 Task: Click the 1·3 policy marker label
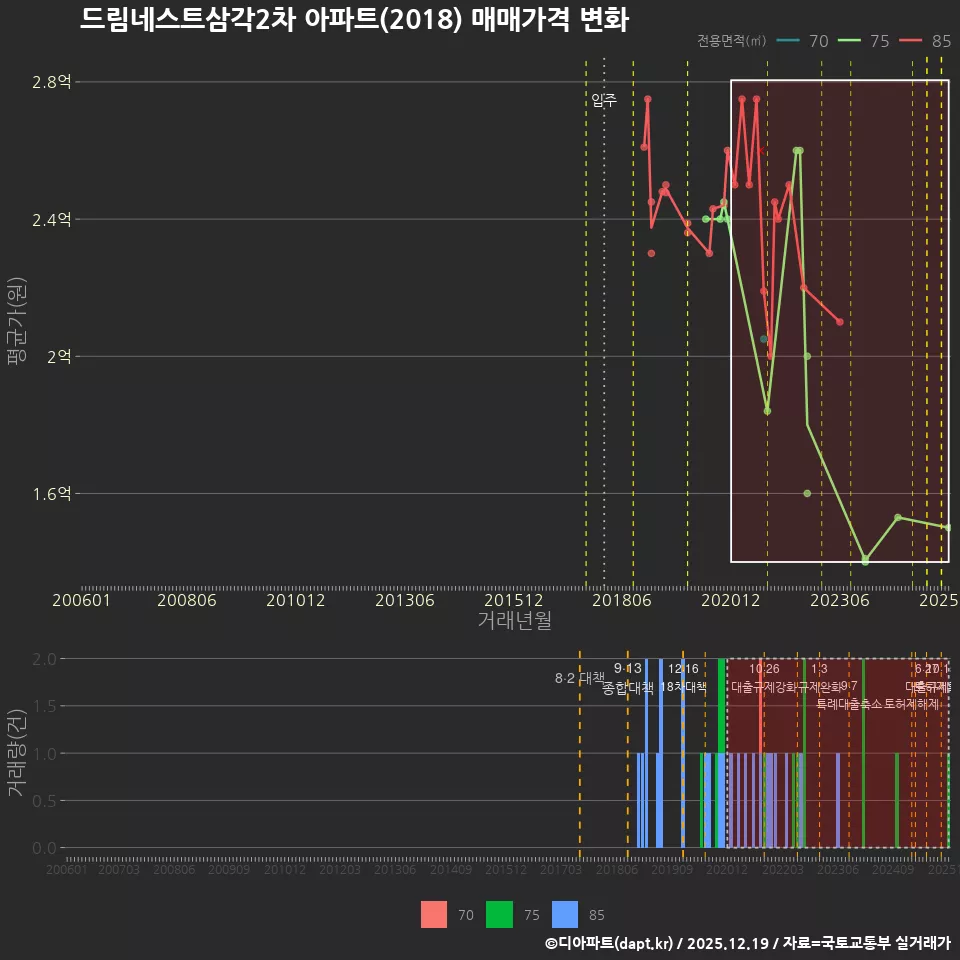point(819,669)
